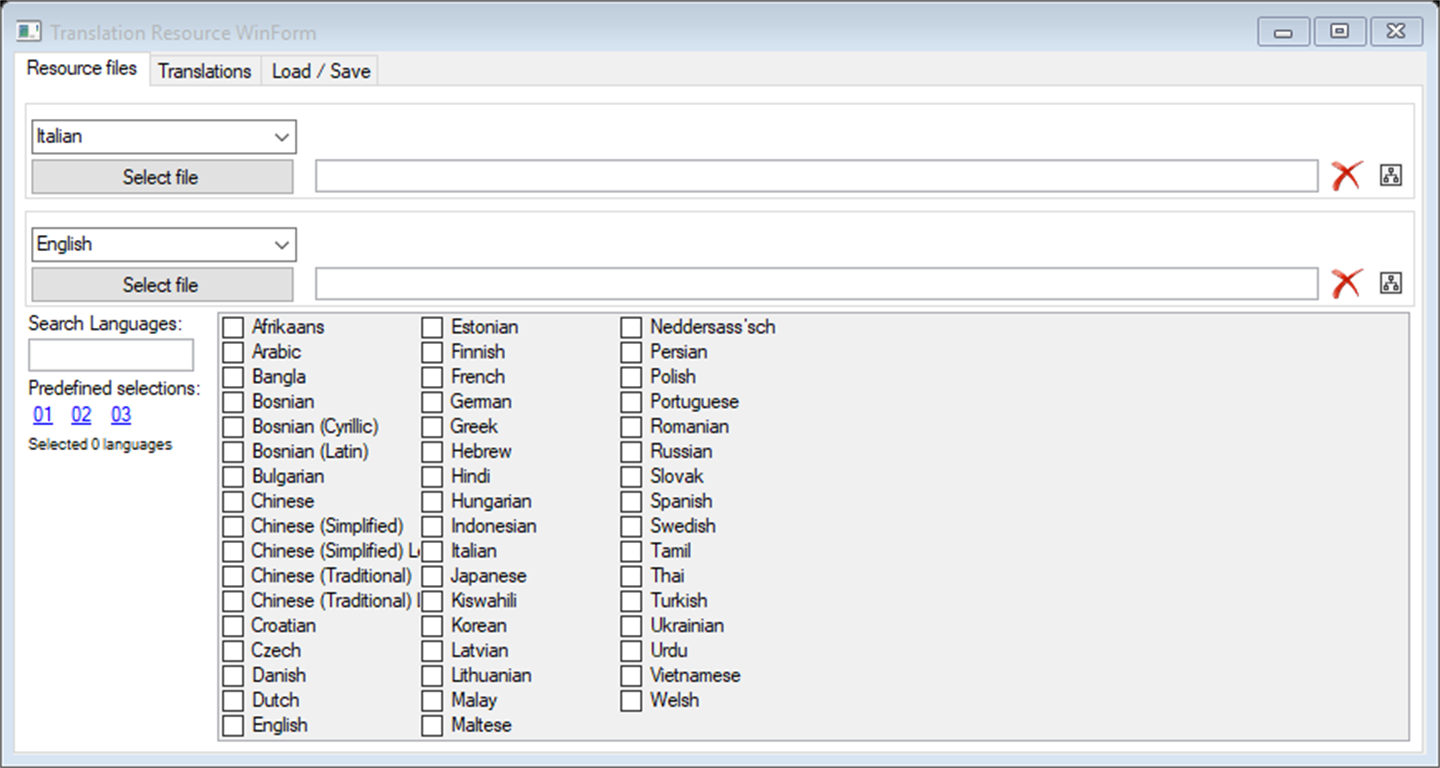This screenshot has width=1440, height=768.
Task: Click the app icon in the title bar
Action: [x=28, y=32]
